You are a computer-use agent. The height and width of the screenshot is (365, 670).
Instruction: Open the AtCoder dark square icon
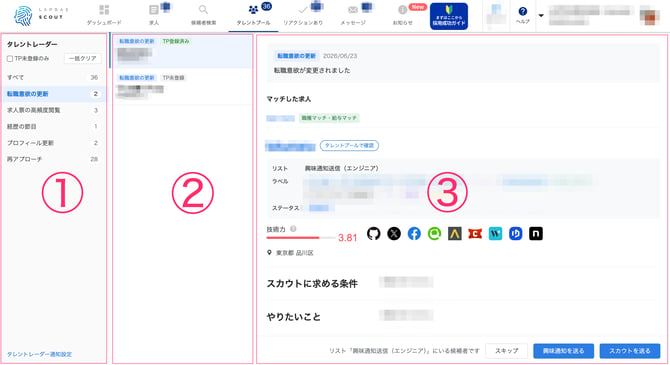455,233
